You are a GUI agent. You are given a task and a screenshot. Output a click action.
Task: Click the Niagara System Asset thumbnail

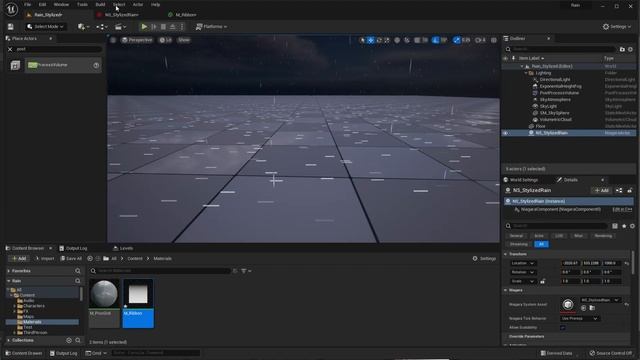click(568, 304)
